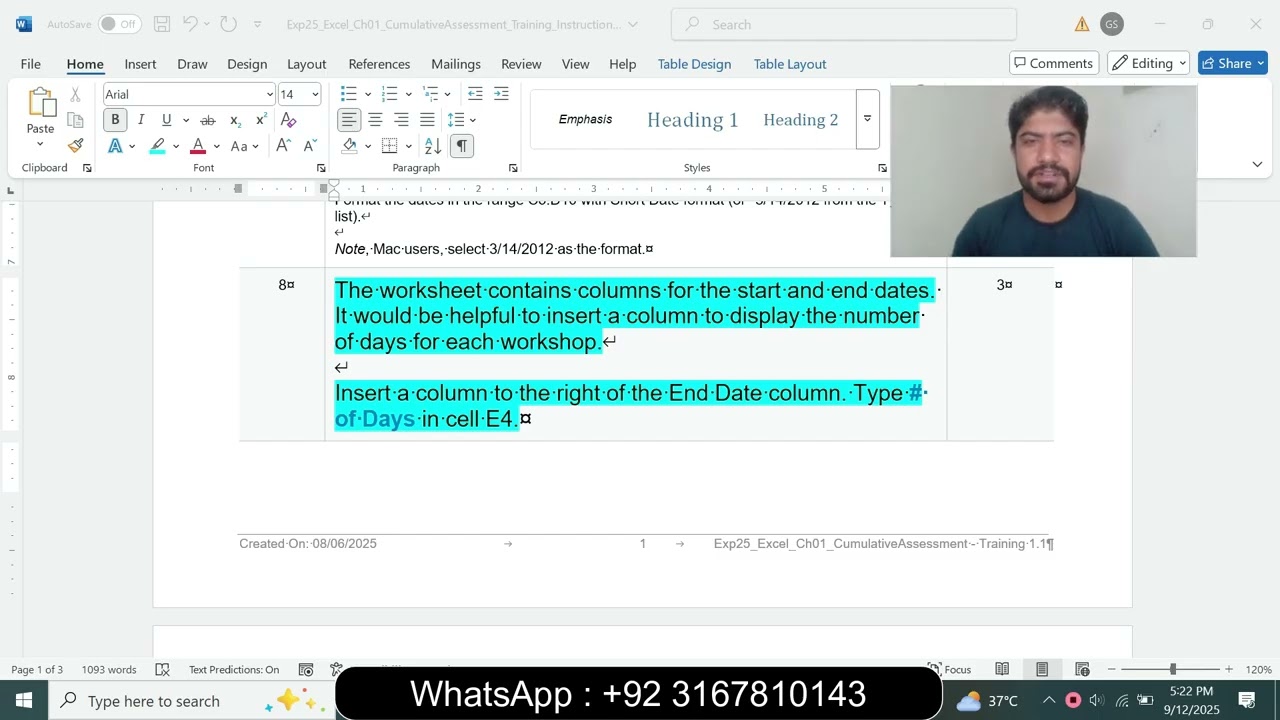Open the Font dialog launcher

point(321,168)
